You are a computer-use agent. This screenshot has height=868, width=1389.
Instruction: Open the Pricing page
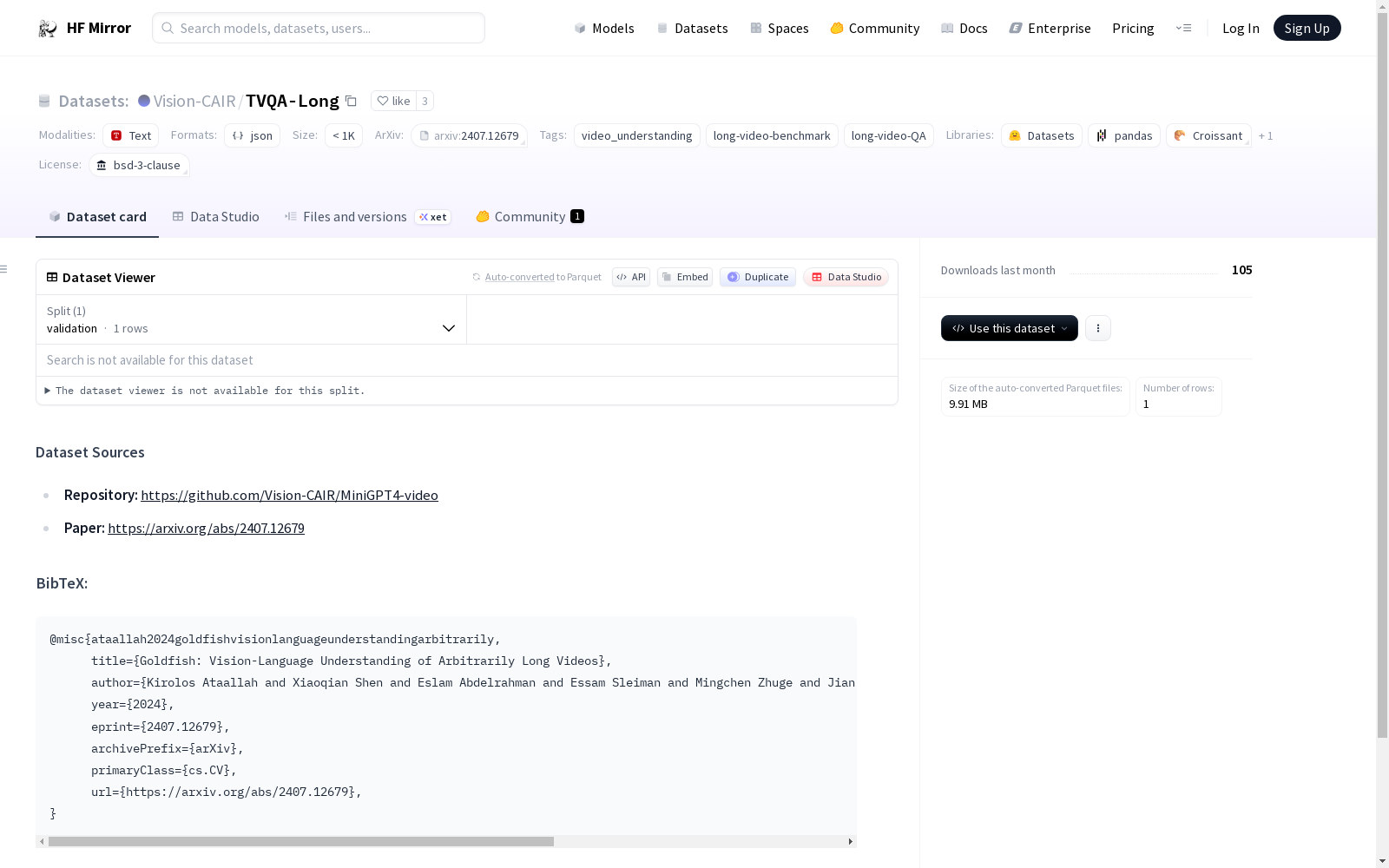(1133, 29)
